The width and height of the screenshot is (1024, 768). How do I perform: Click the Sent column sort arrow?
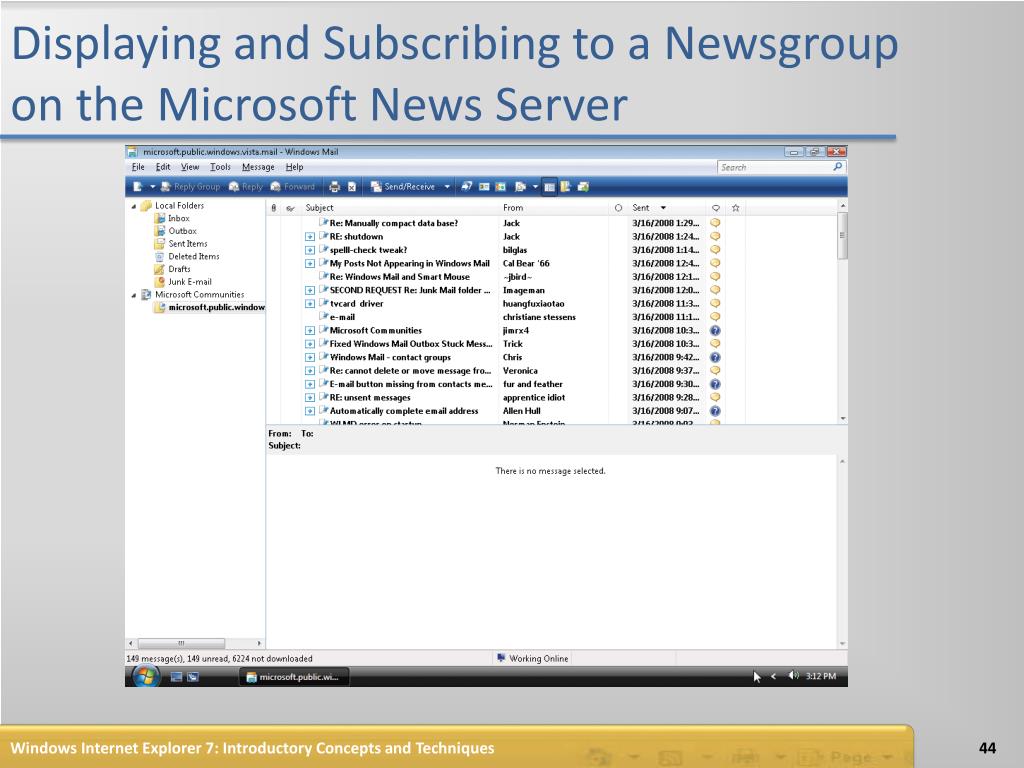(663, 208)
